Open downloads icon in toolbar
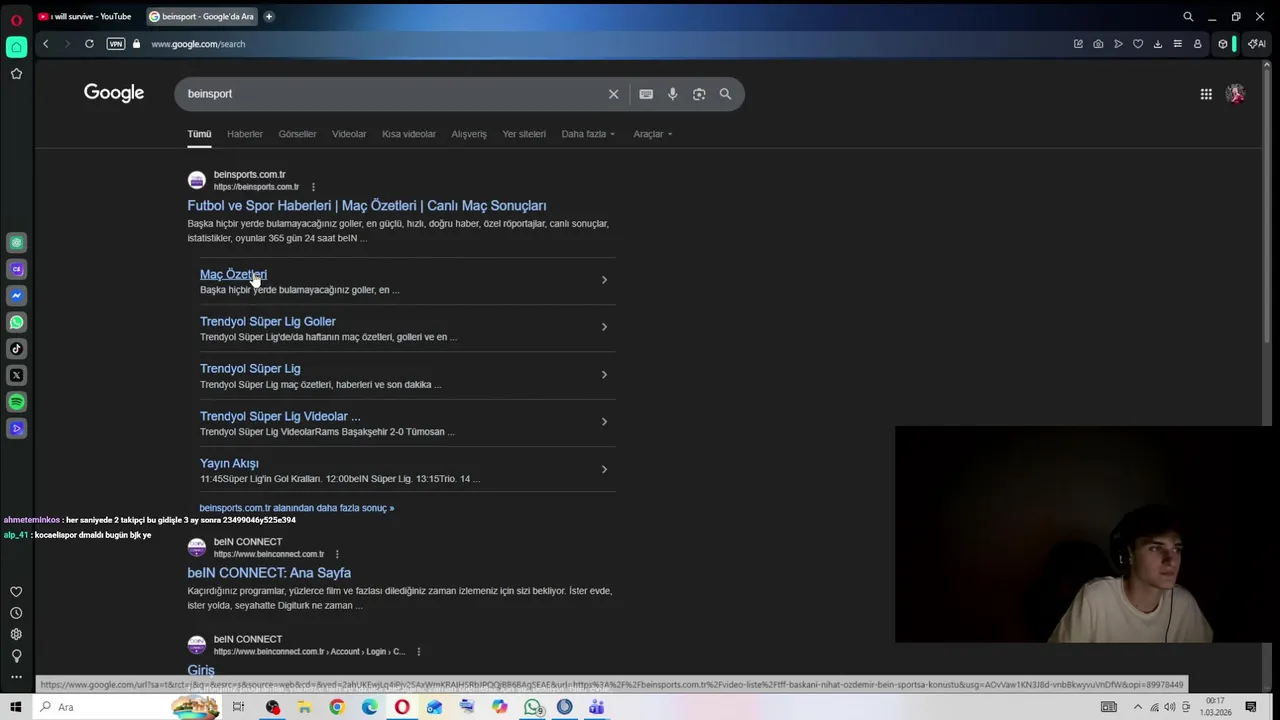The image size is (1280, 720). (x=1158, y=44)
